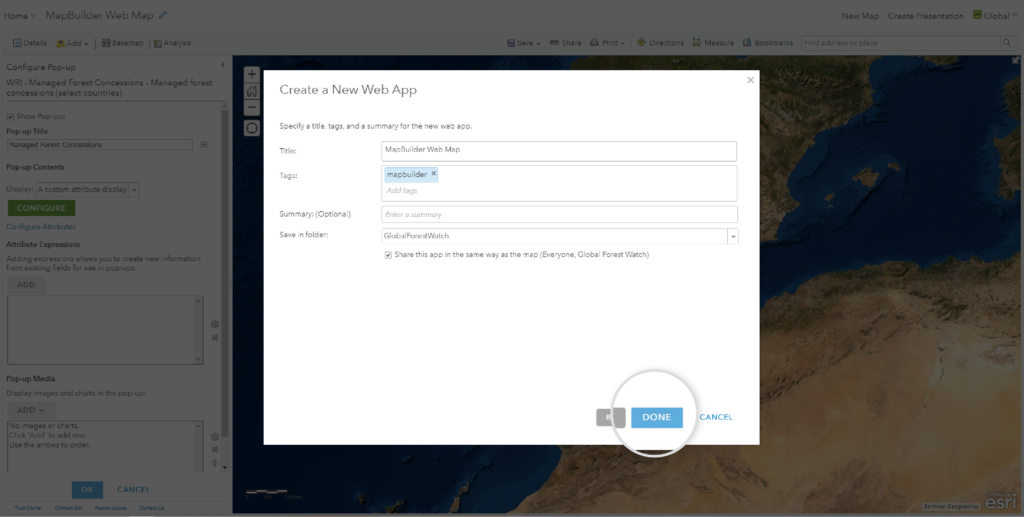The width and height of the screenshot is (1024, 517).
Task: Click the find my location icon
Action: pos(251,128)
